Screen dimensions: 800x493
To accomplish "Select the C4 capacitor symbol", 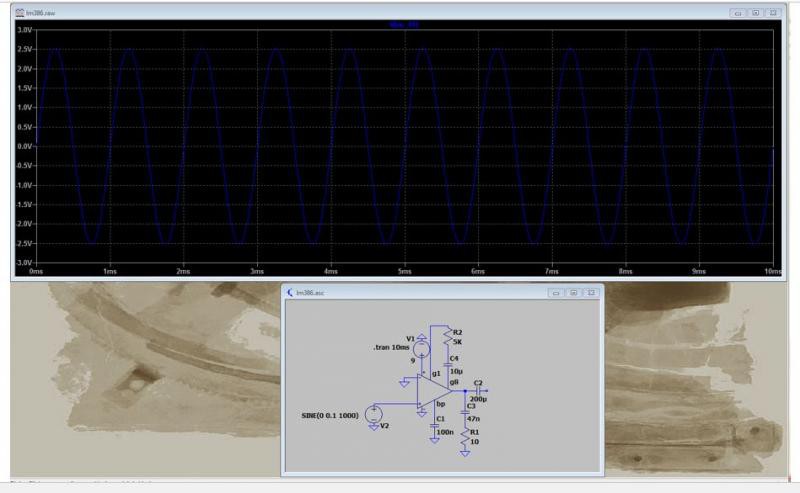I will (447, 365).
